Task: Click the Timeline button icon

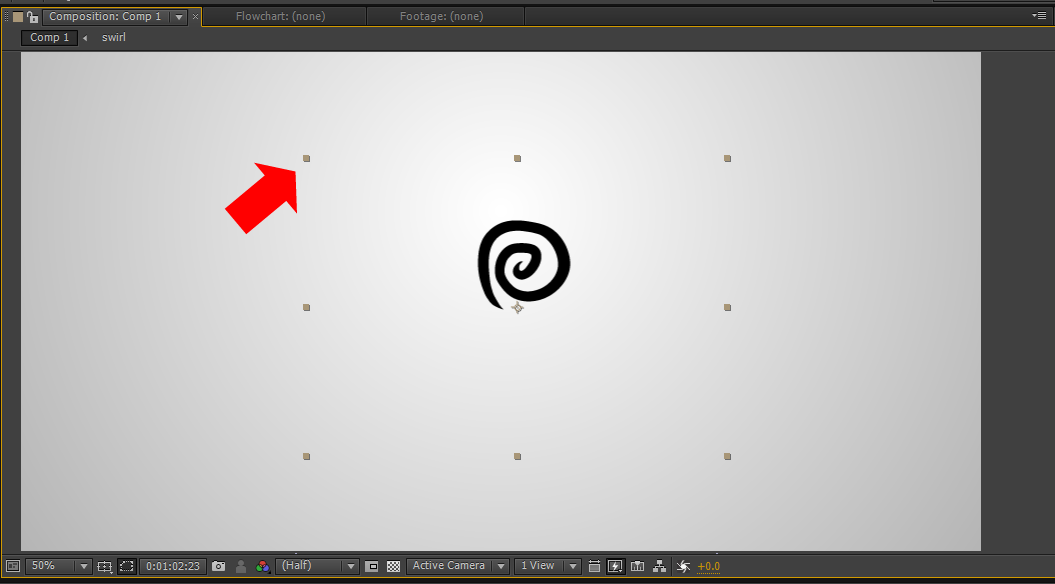Action: [x=637, y=566]
